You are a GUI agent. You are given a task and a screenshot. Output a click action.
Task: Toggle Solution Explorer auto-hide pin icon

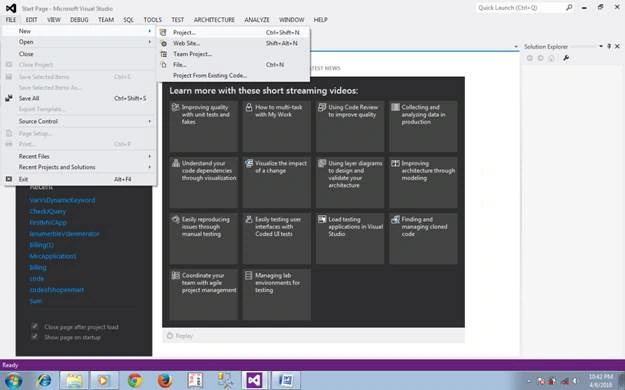point(609,46)
